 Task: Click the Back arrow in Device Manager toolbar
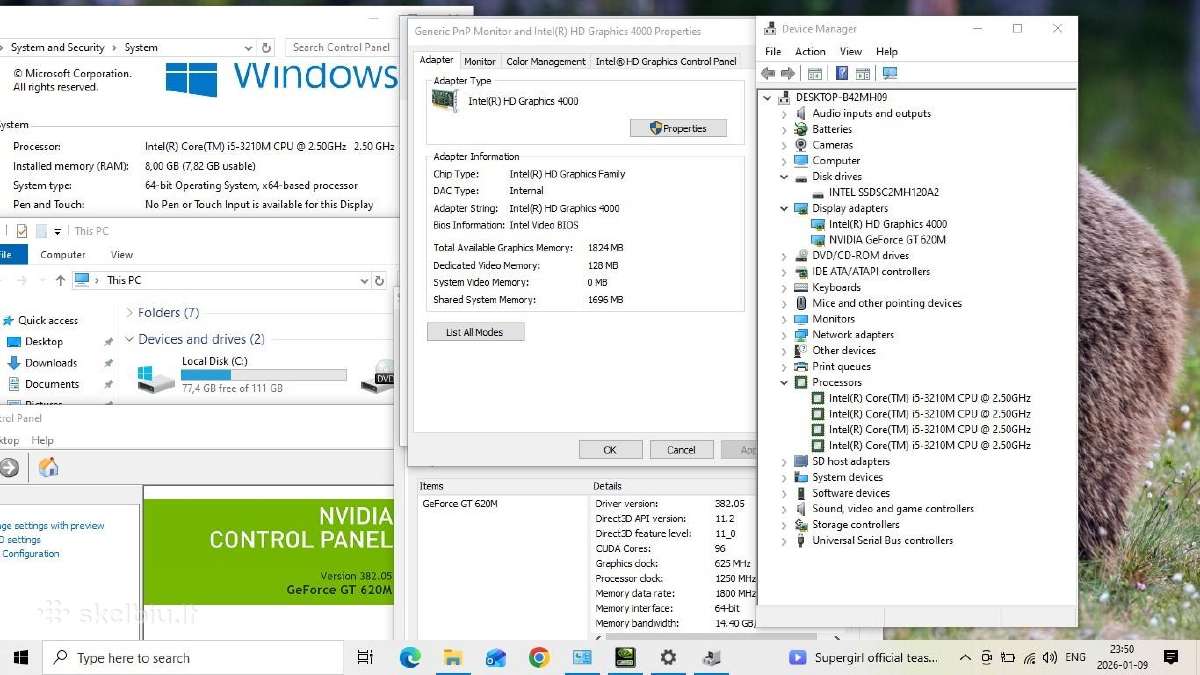768,74
